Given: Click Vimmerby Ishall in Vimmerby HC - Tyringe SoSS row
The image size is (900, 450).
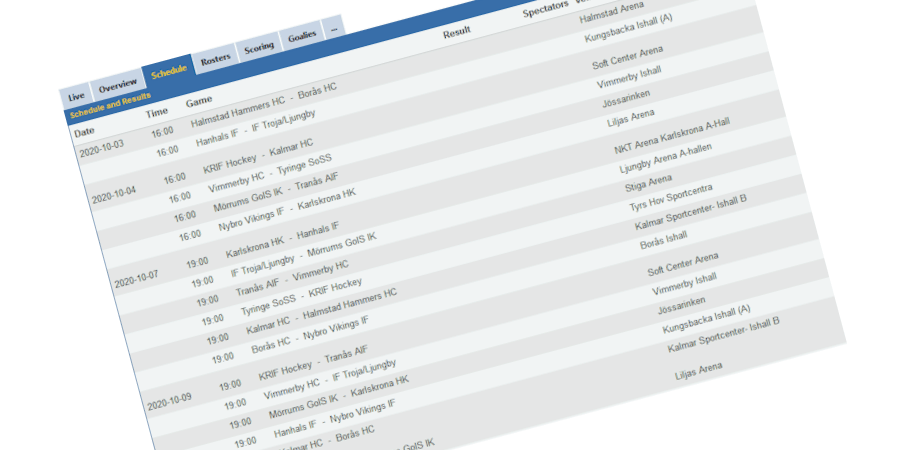Looking at the screenshot, I should point(629,77).
